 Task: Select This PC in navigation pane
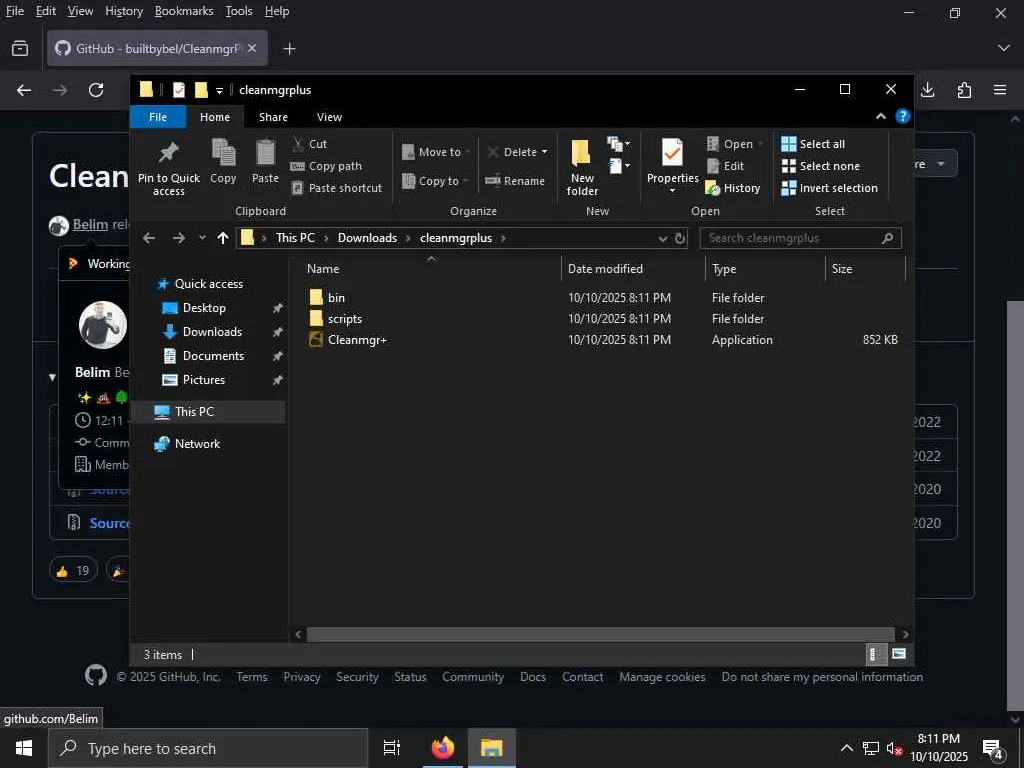pos(194,412)
